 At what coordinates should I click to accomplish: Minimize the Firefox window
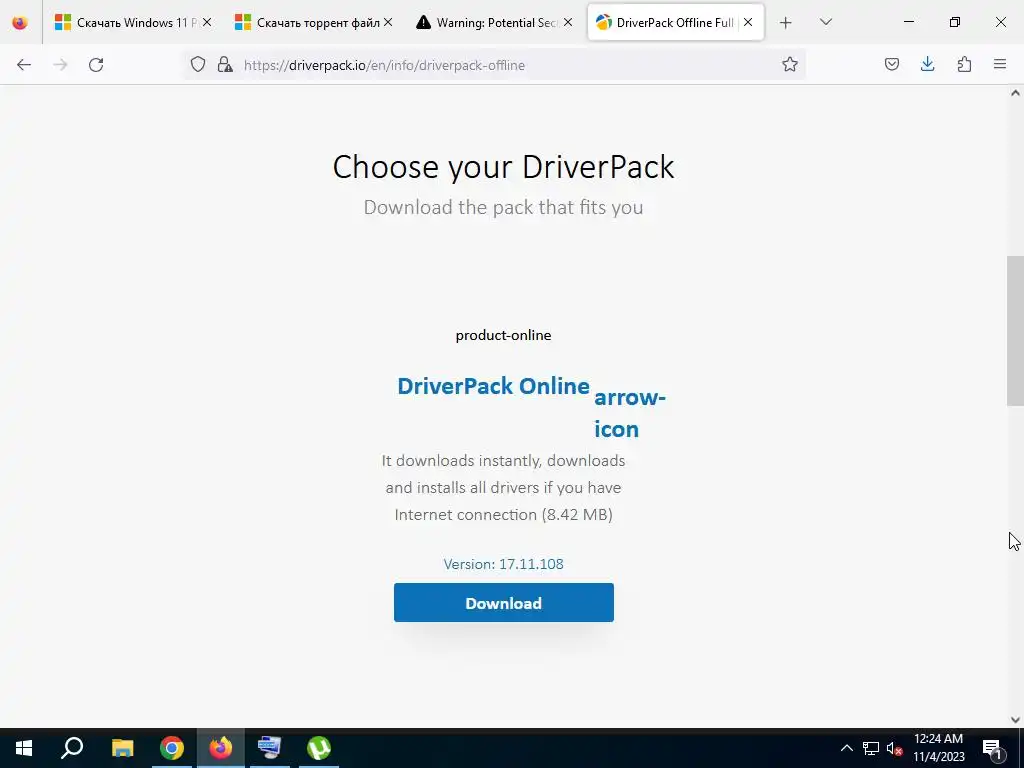[908, 22]
